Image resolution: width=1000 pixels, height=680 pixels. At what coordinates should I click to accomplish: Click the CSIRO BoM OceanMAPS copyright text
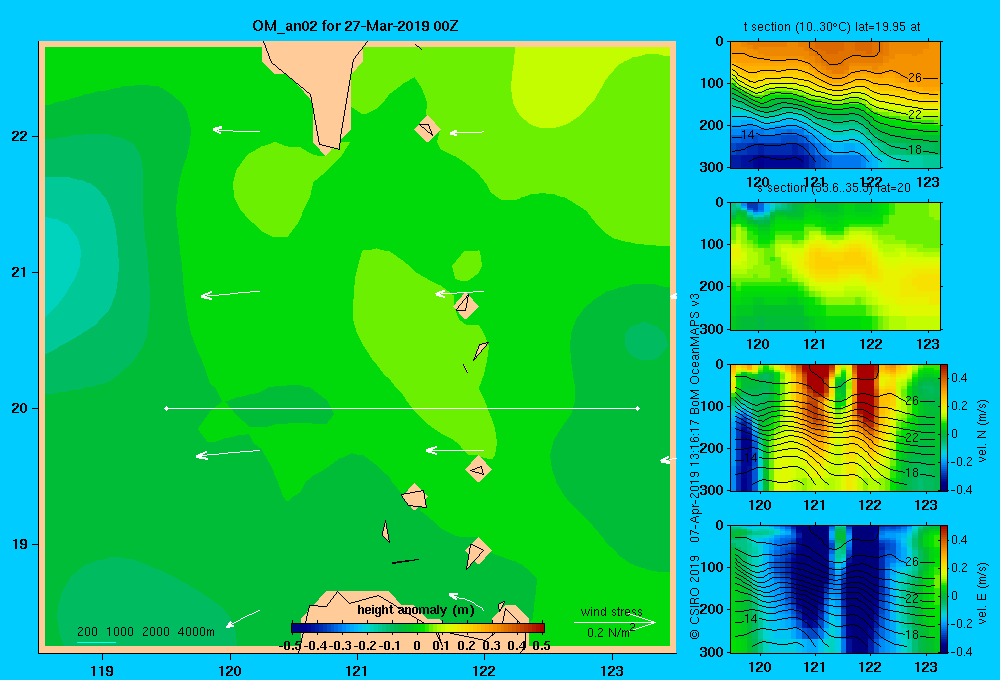pos(695,465)
